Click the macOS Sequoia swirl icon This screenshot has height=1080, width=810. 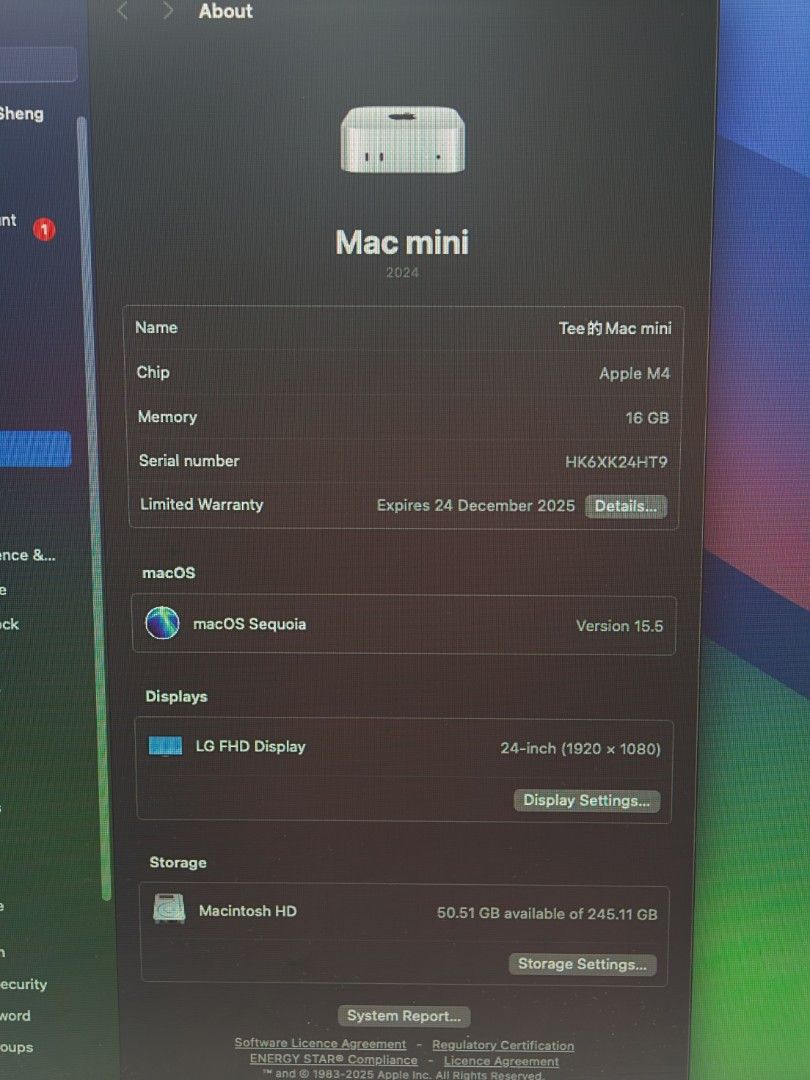click(161, 626)
